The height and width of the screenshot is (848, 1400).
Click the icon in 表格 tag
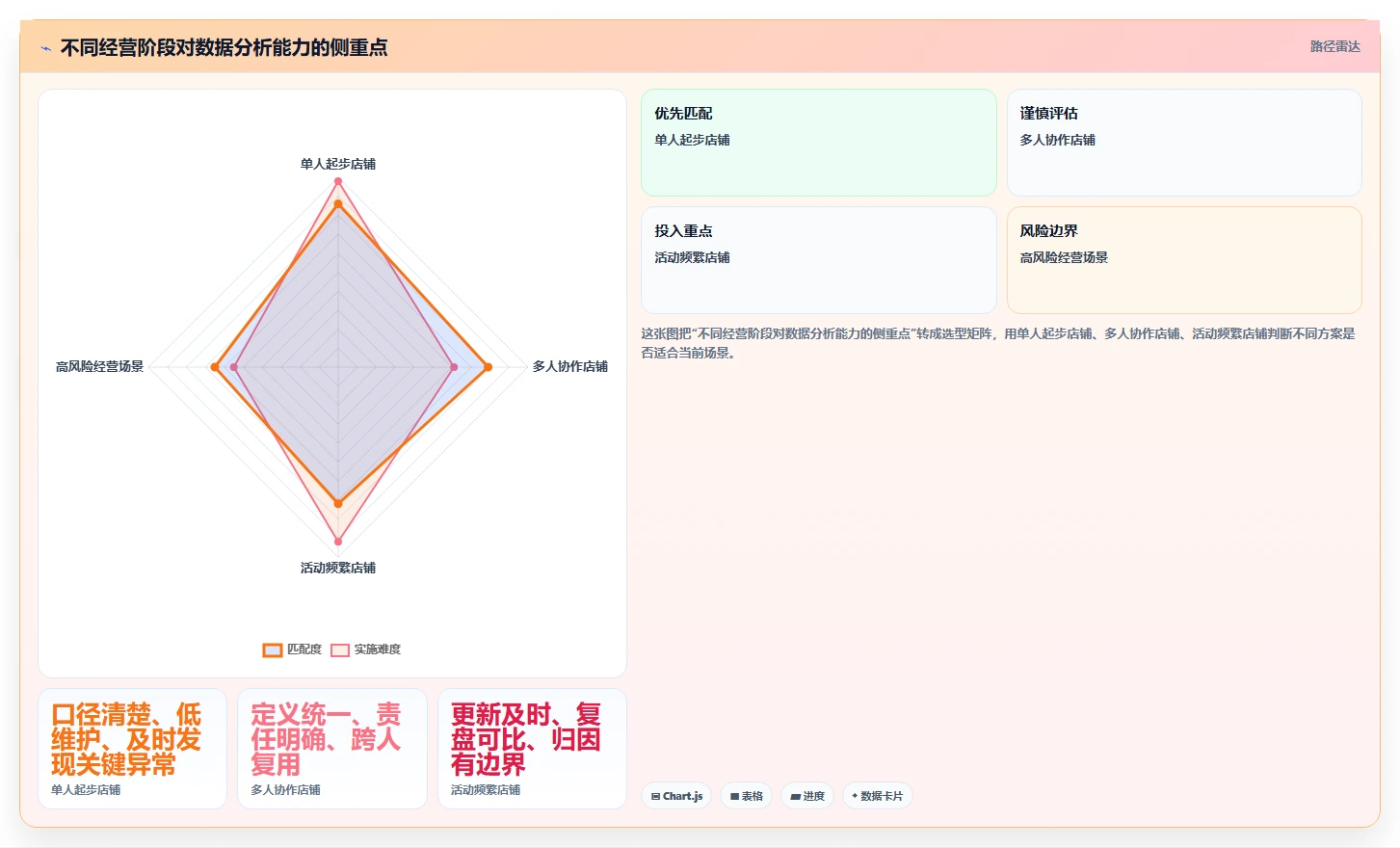[734, 796]
